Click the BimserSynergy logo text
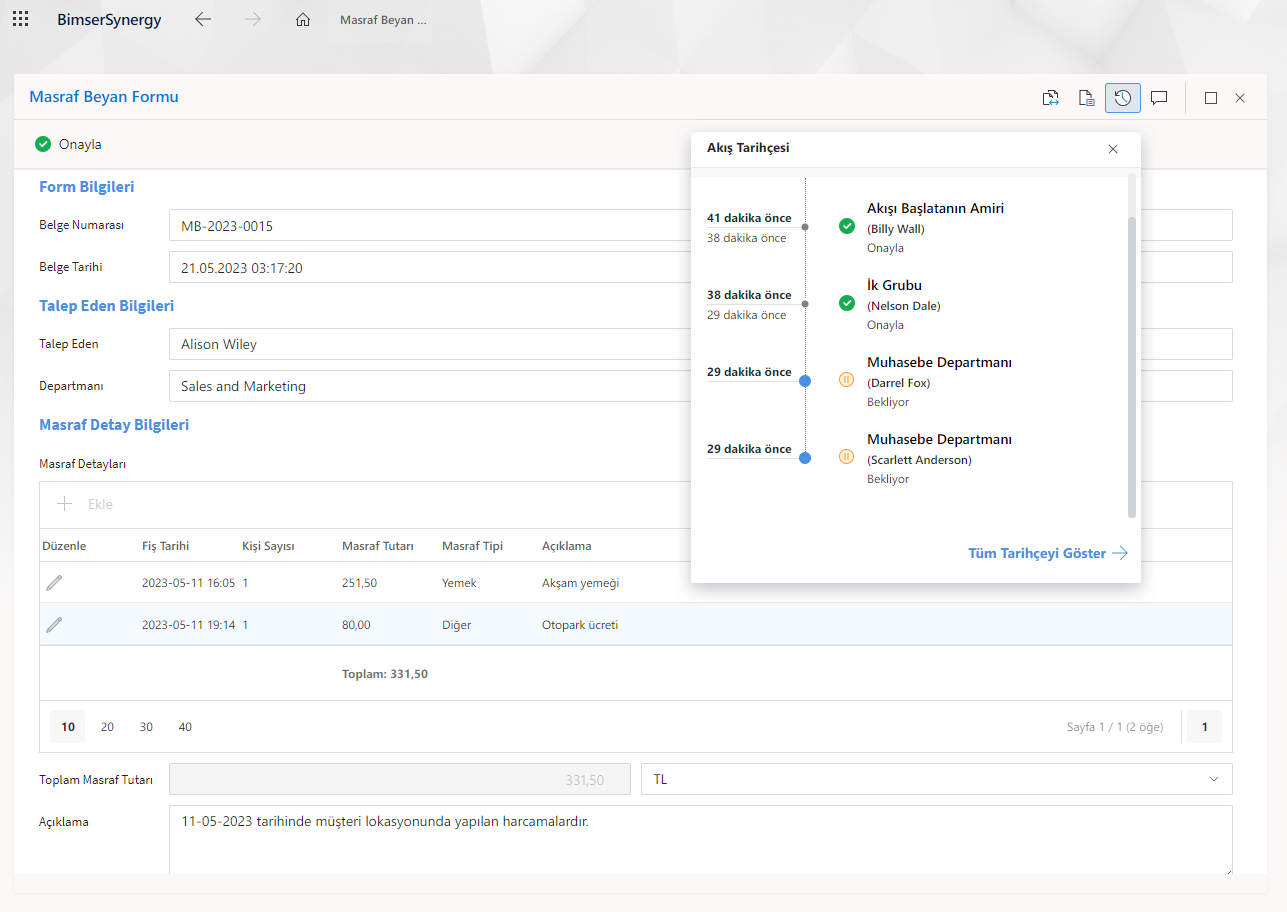Viewport: 1287px width, 912px height. [109, 19]
